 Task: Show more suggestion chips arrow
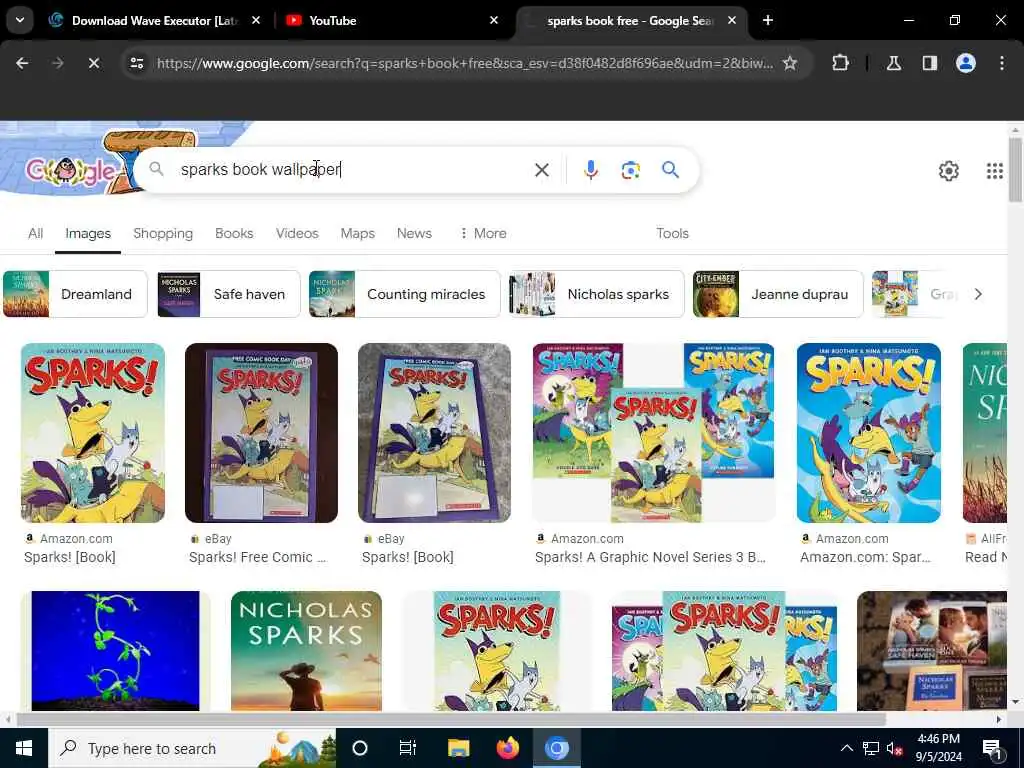(x=978, y=294)
